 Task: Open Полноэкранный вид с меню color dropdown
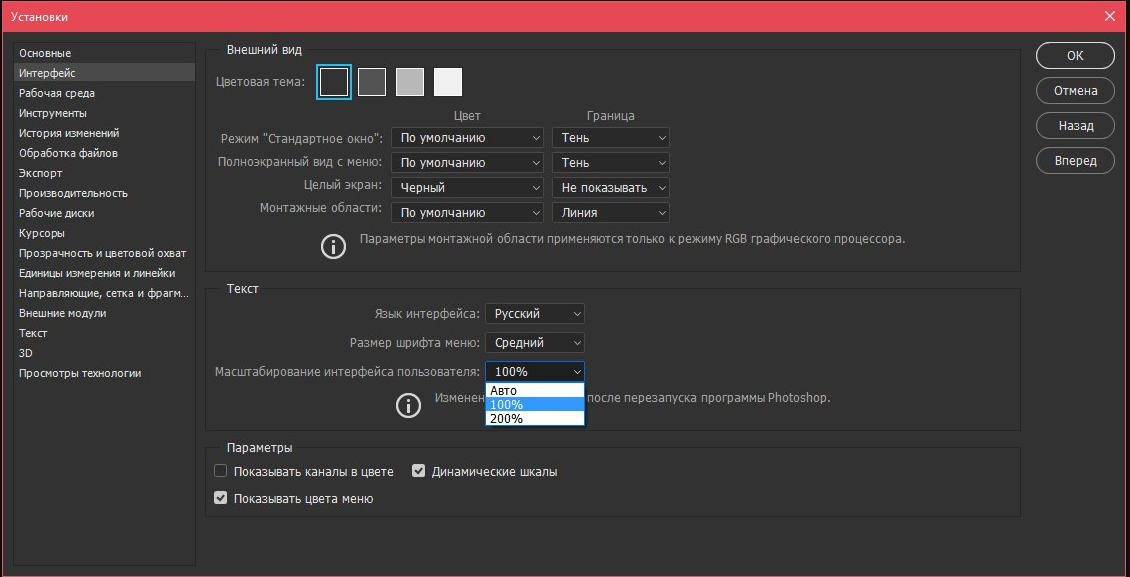tap(467, 163)
